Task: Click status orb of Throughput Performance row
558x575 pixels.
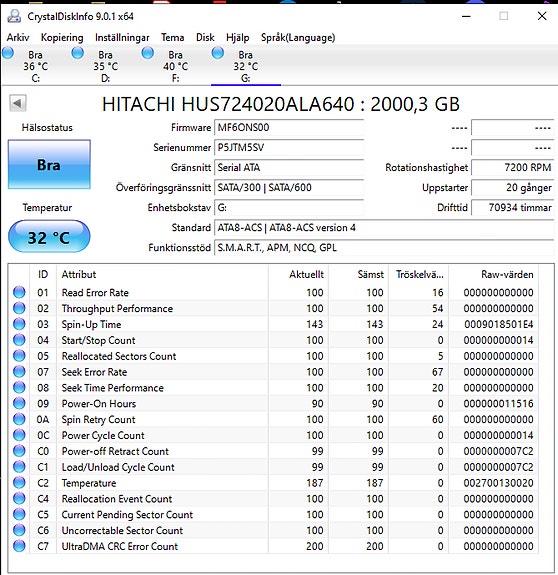Action: click(19, 308)
